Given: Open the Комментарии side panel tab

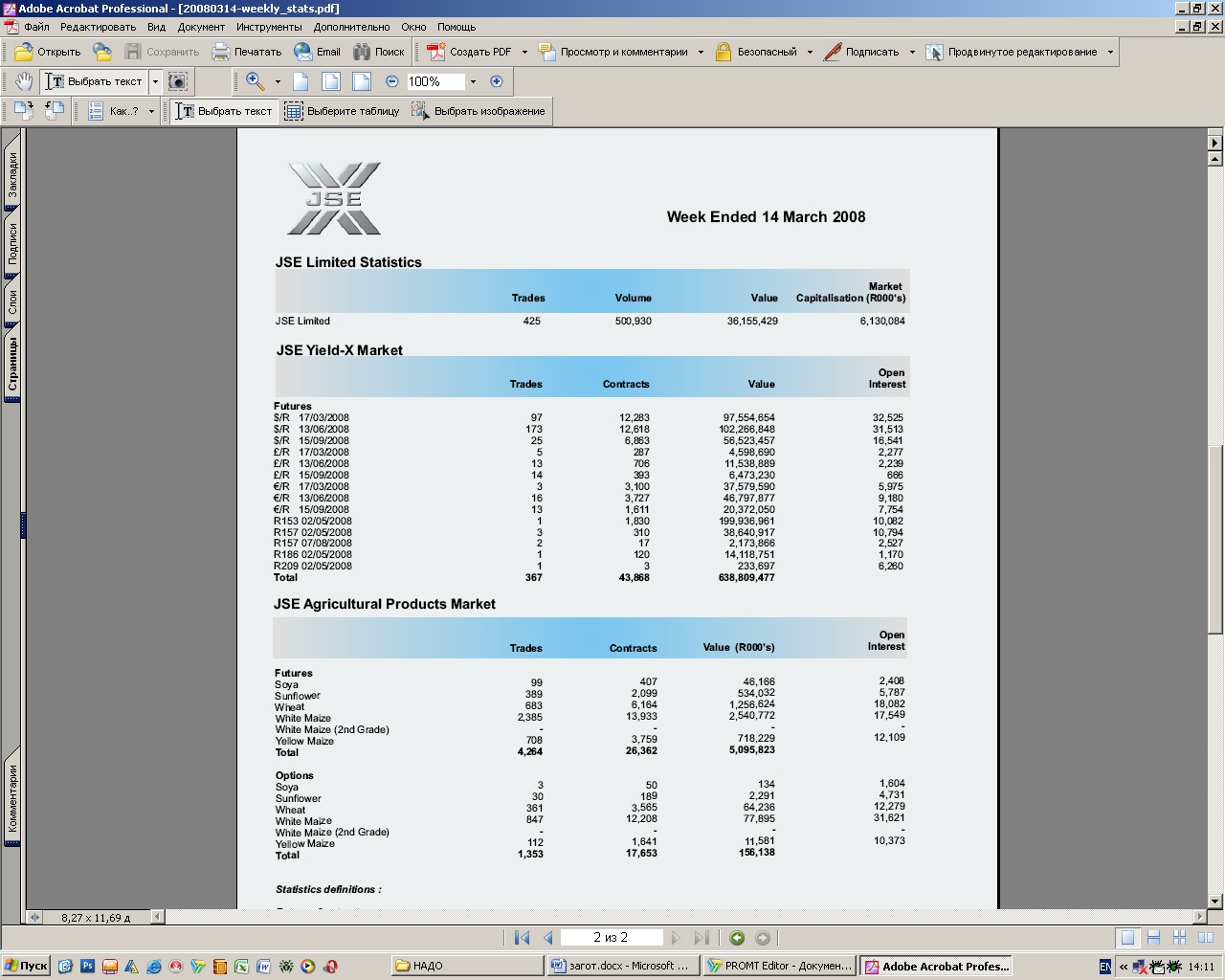Looking at the screenshot, I should pos(12,797).
